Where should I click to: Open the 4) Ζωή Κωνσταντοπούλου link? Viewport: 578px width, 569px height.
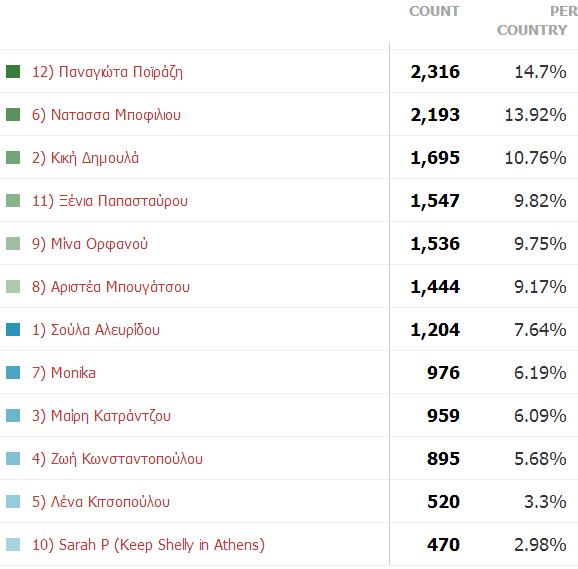[x=117, y=459]
